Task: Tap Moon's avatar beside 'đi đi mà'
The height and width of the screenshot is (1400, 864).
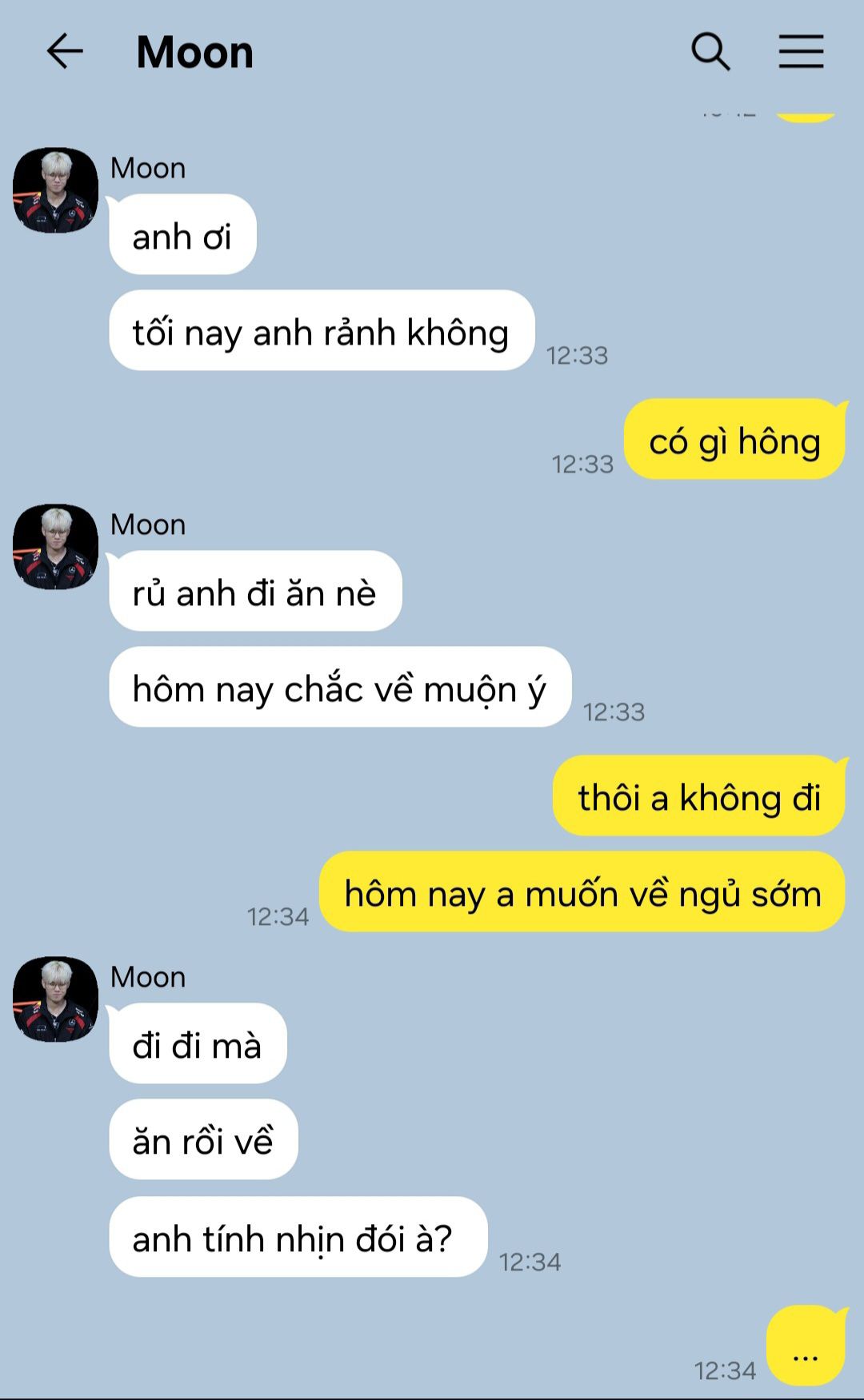Action: (55, 999)
